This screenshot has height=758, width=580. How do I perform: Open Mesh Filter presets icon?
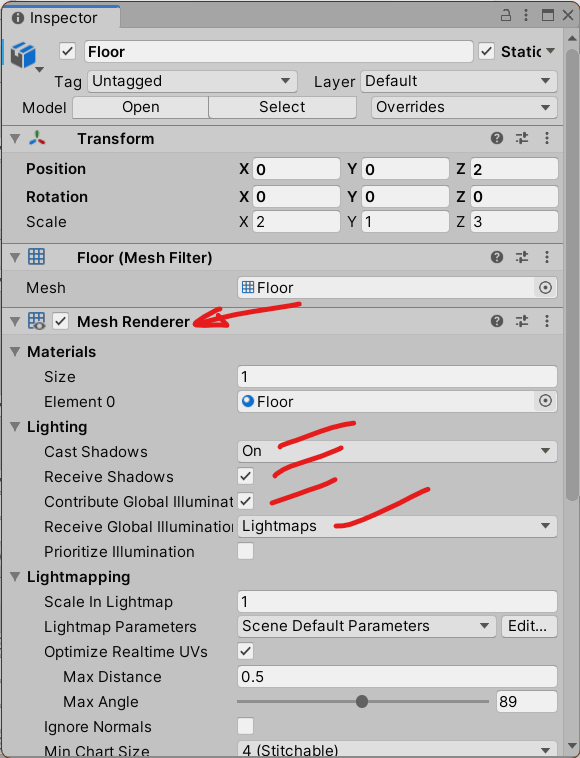coord(522,257)
